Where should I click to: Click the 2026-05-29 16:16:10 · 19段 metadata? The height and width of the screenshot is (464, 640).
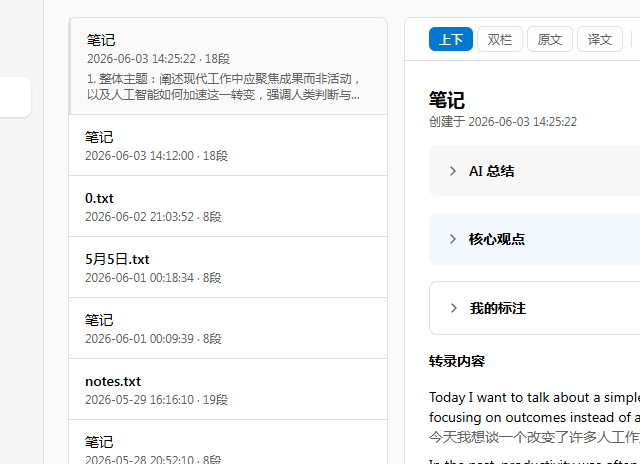[x=156, y=400]
